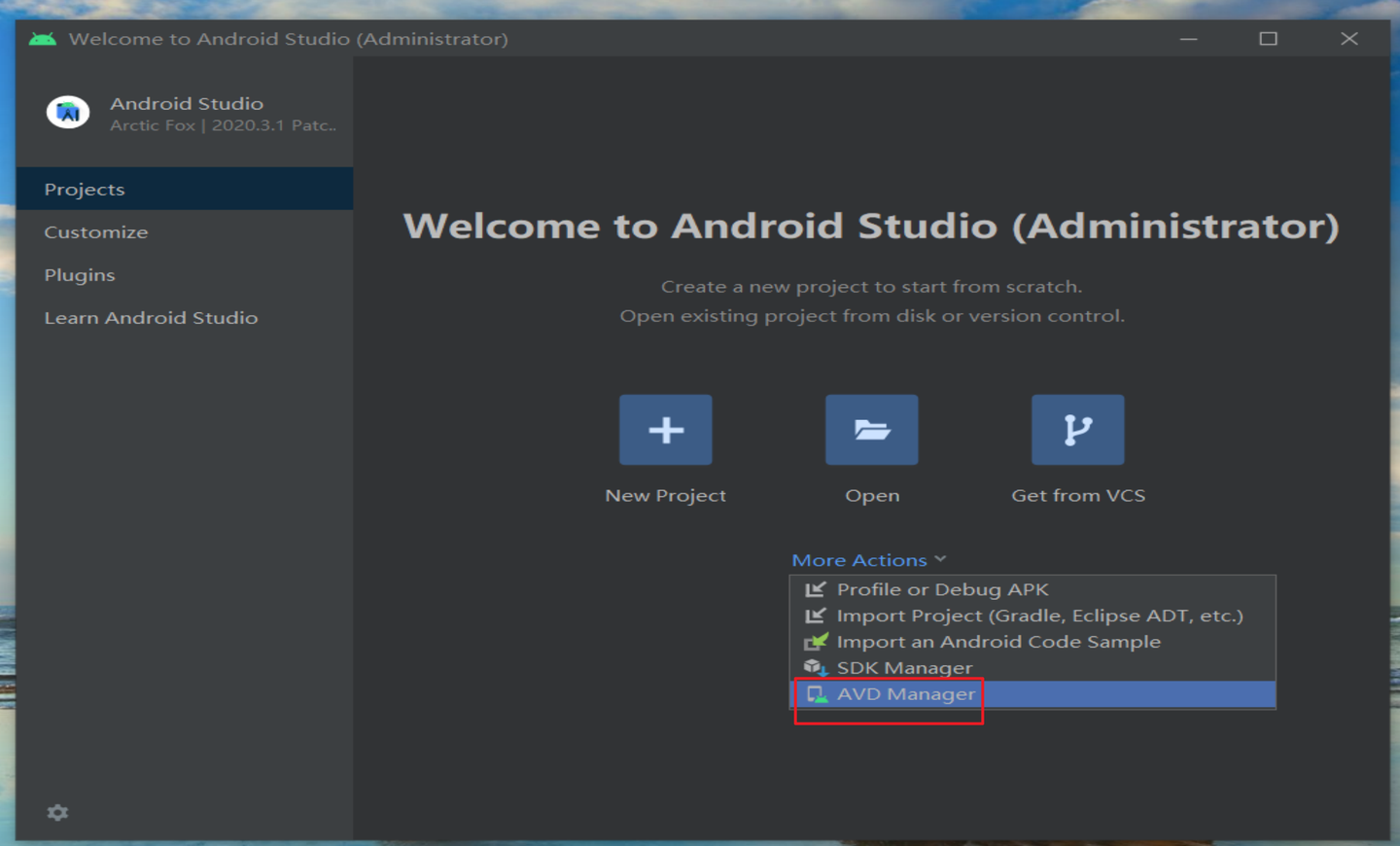Expand the More Actions dropdown

[859, 559]
